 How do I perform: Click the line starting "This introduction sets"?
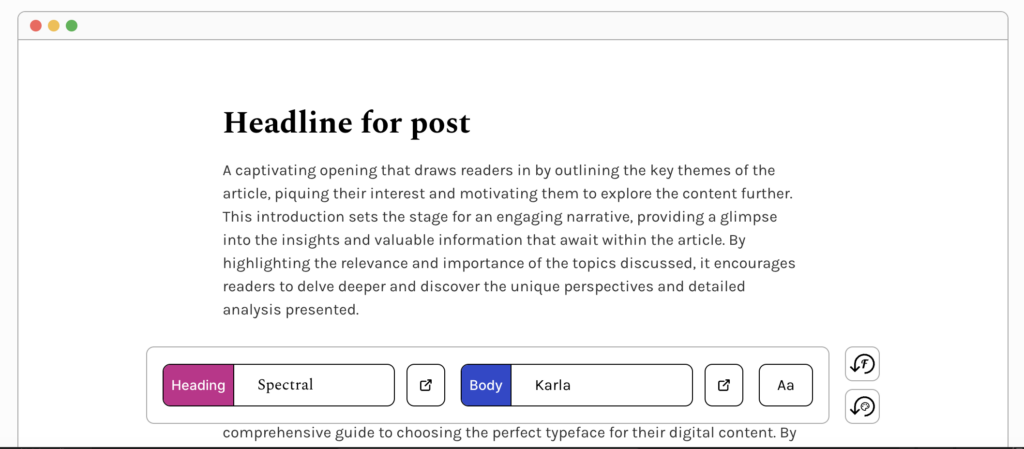click(x=500, y=216)
